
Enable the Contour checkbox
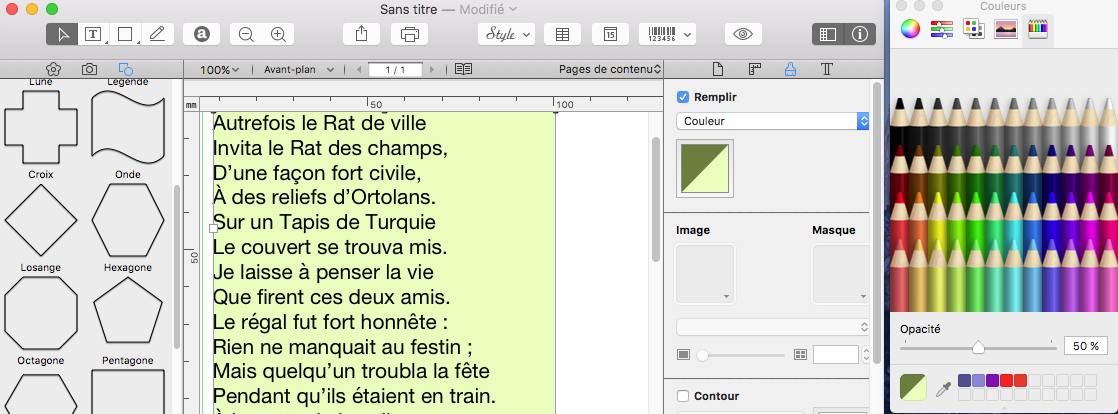[684, 395]
